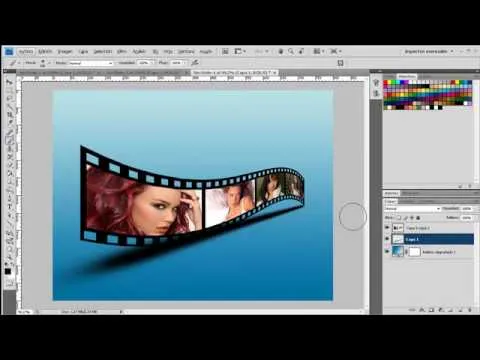Switch to the Máscaras panel tab
The width and height of the screenshot is (480, 360).
tap(411, 193)
